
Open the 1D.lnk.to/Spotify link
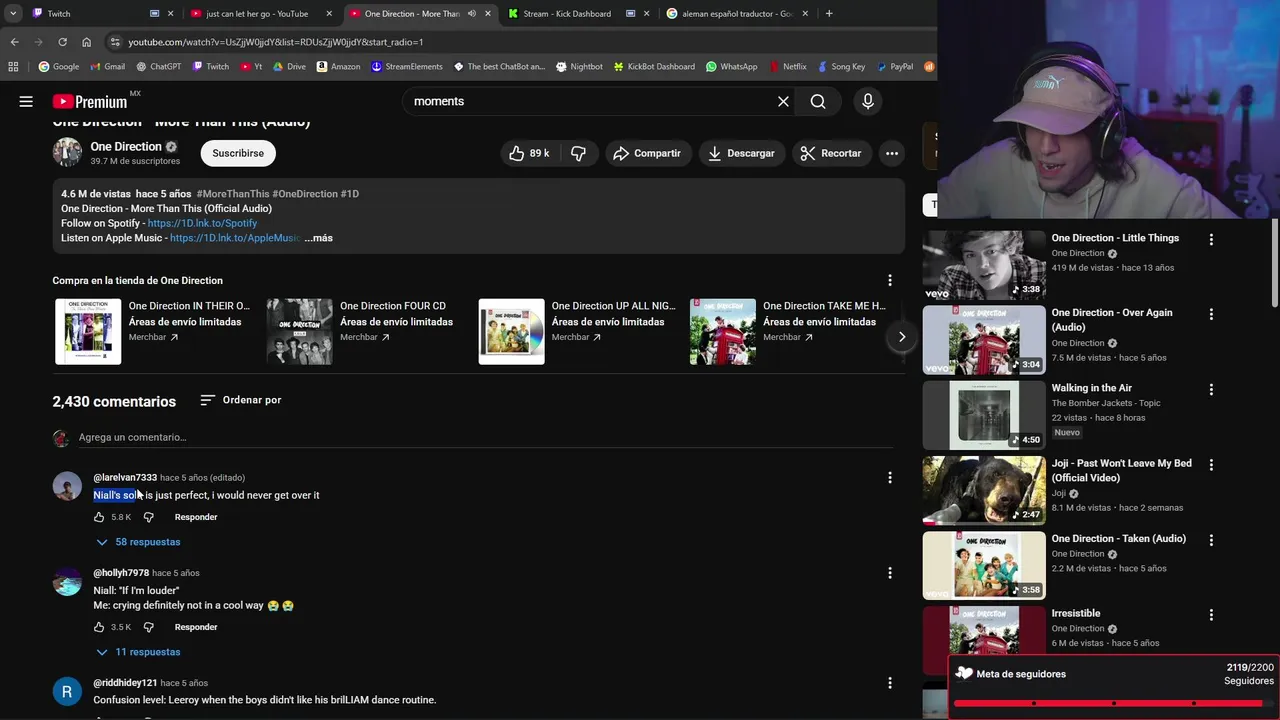[x=202, y=223]
